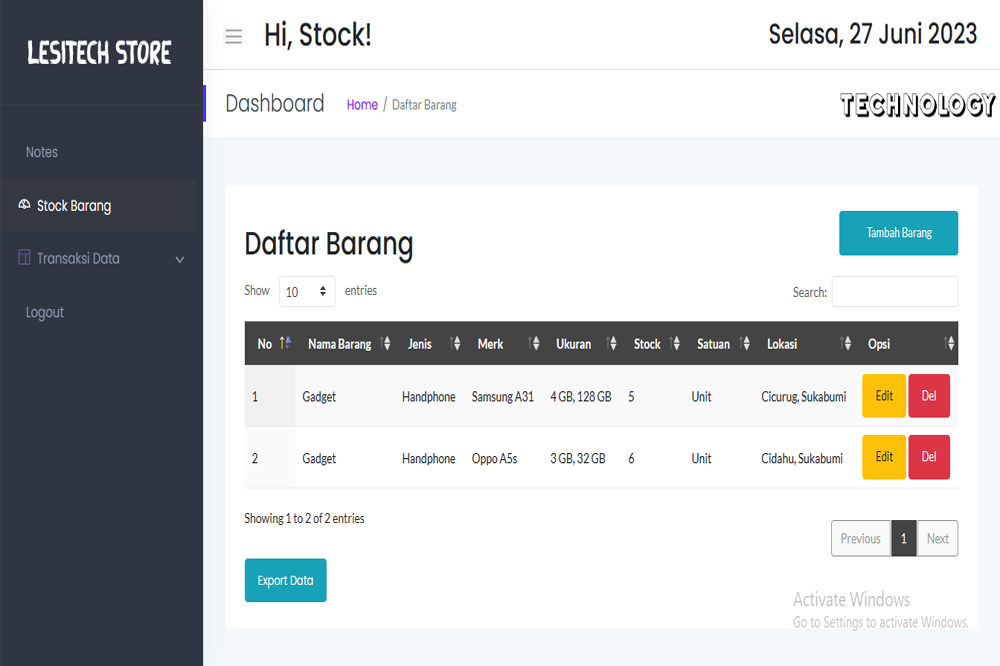1000x666 pixels.
Task: Open Notes in the sidebar
Action: click(x=42, y=152)
